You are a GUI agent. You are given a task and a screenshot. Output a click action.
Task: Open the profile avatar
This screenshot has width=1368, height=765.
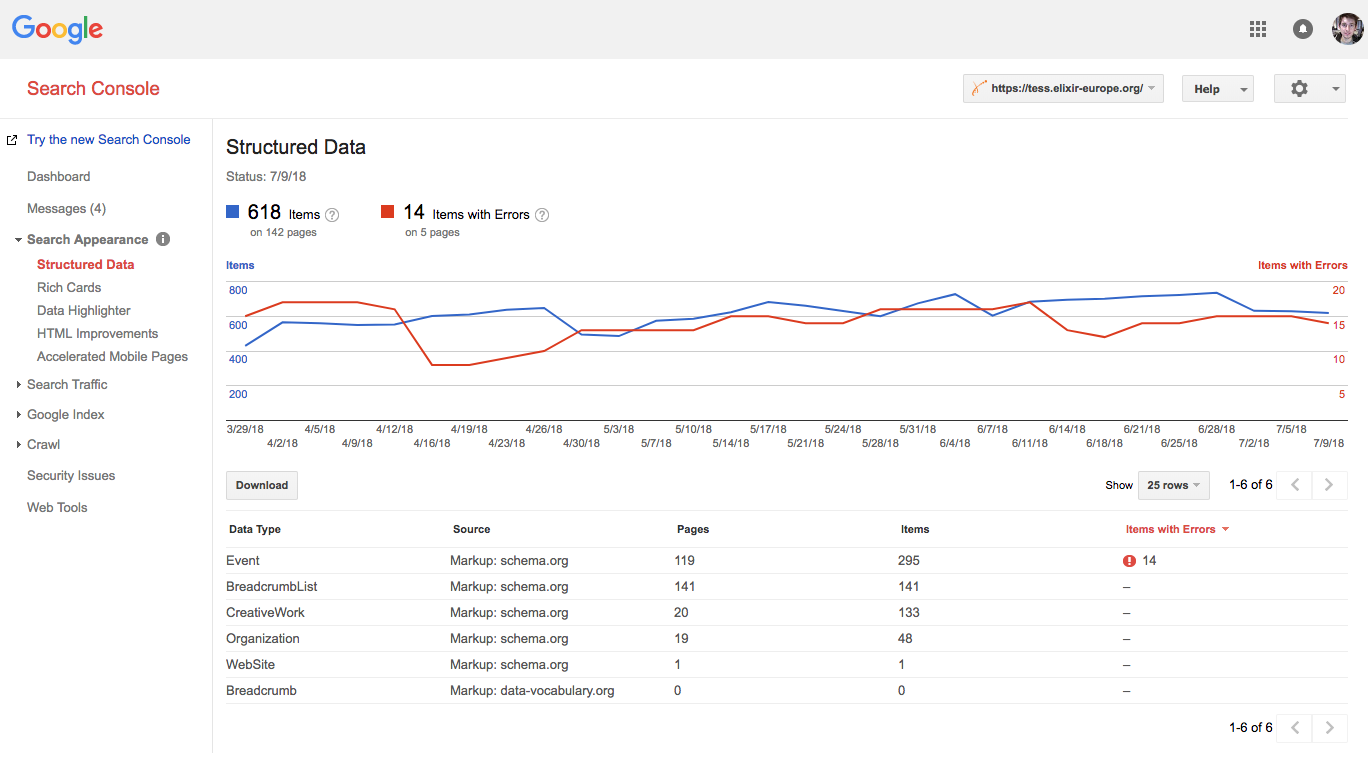1347,28
